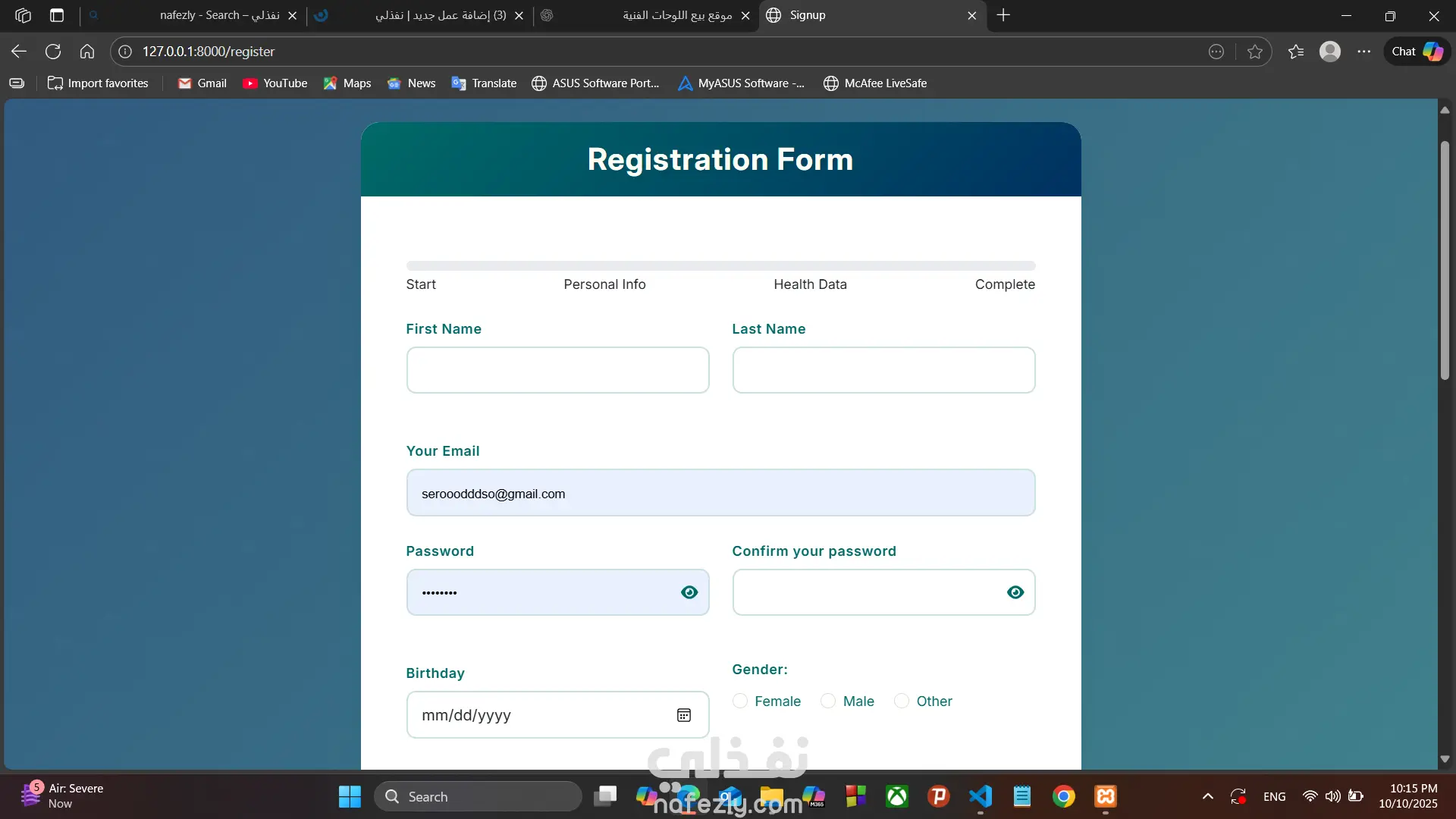The height and width of the screenshot is (819, 1456).
Task: Open Visual Studio Code from taskbar
Action: 981,796
